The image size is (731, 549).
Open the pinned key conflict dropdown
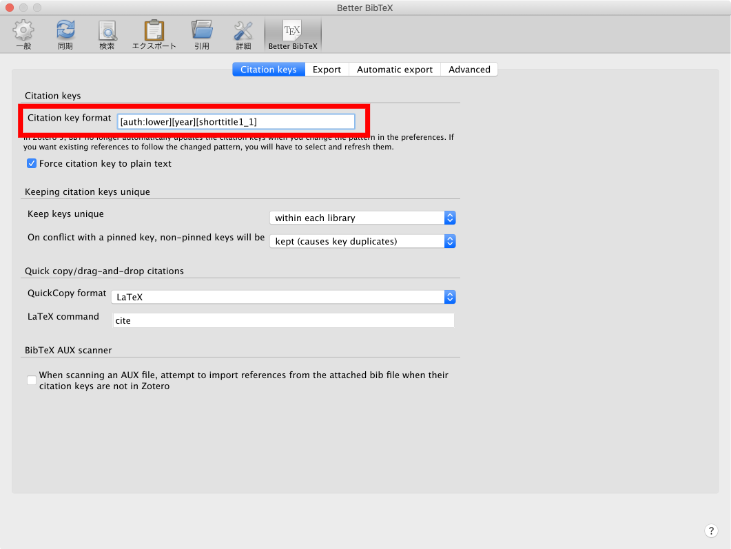point(363,241)
